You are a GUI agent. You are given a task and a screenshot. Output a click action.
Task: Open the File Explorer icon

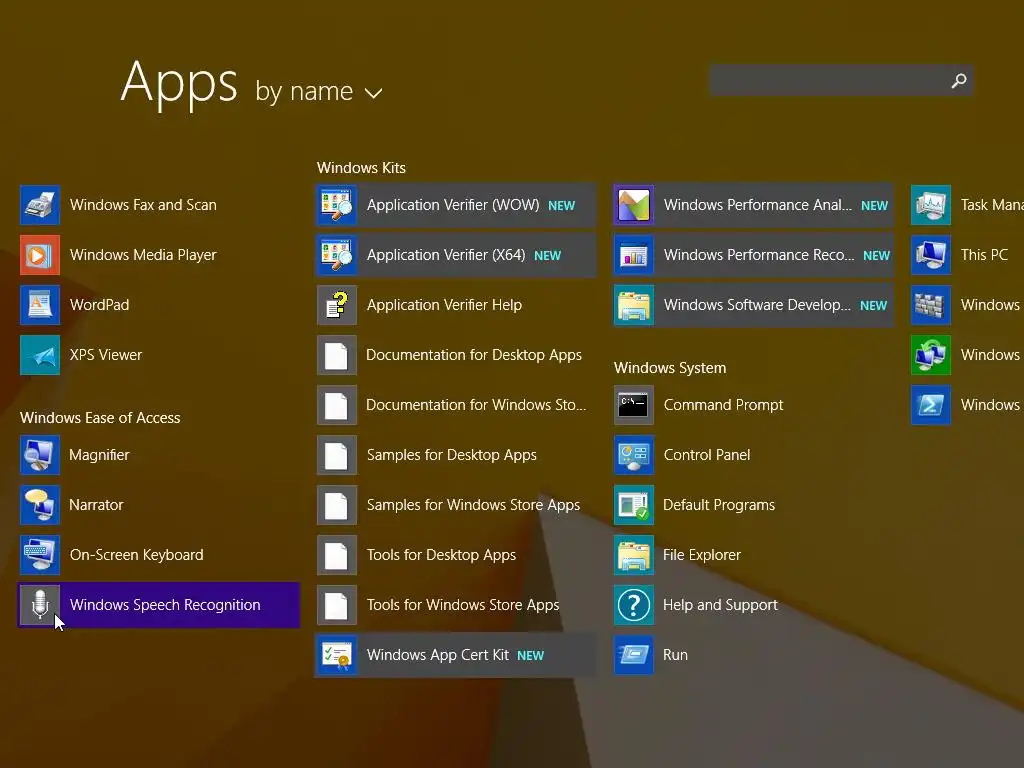(633, 555)
